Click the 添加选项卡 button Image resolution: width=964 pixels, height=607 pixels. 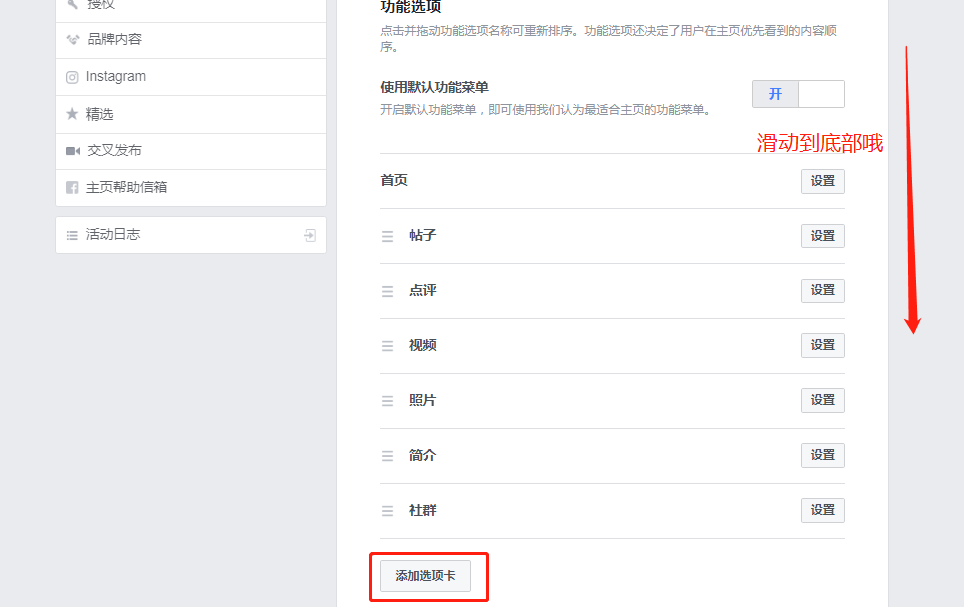click(425, 576)
